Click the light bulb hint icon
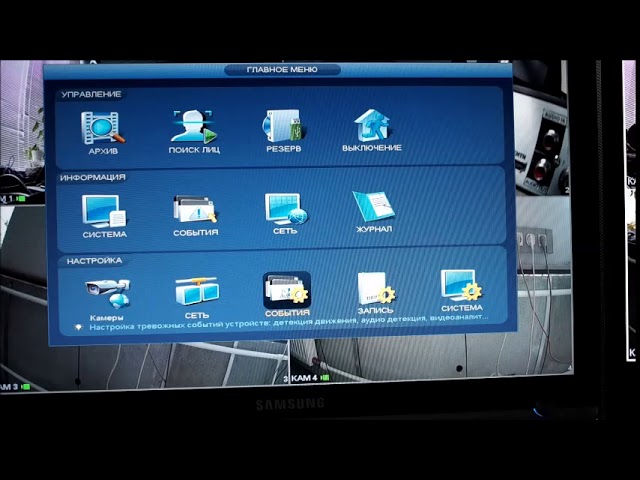 coord(79,327)
